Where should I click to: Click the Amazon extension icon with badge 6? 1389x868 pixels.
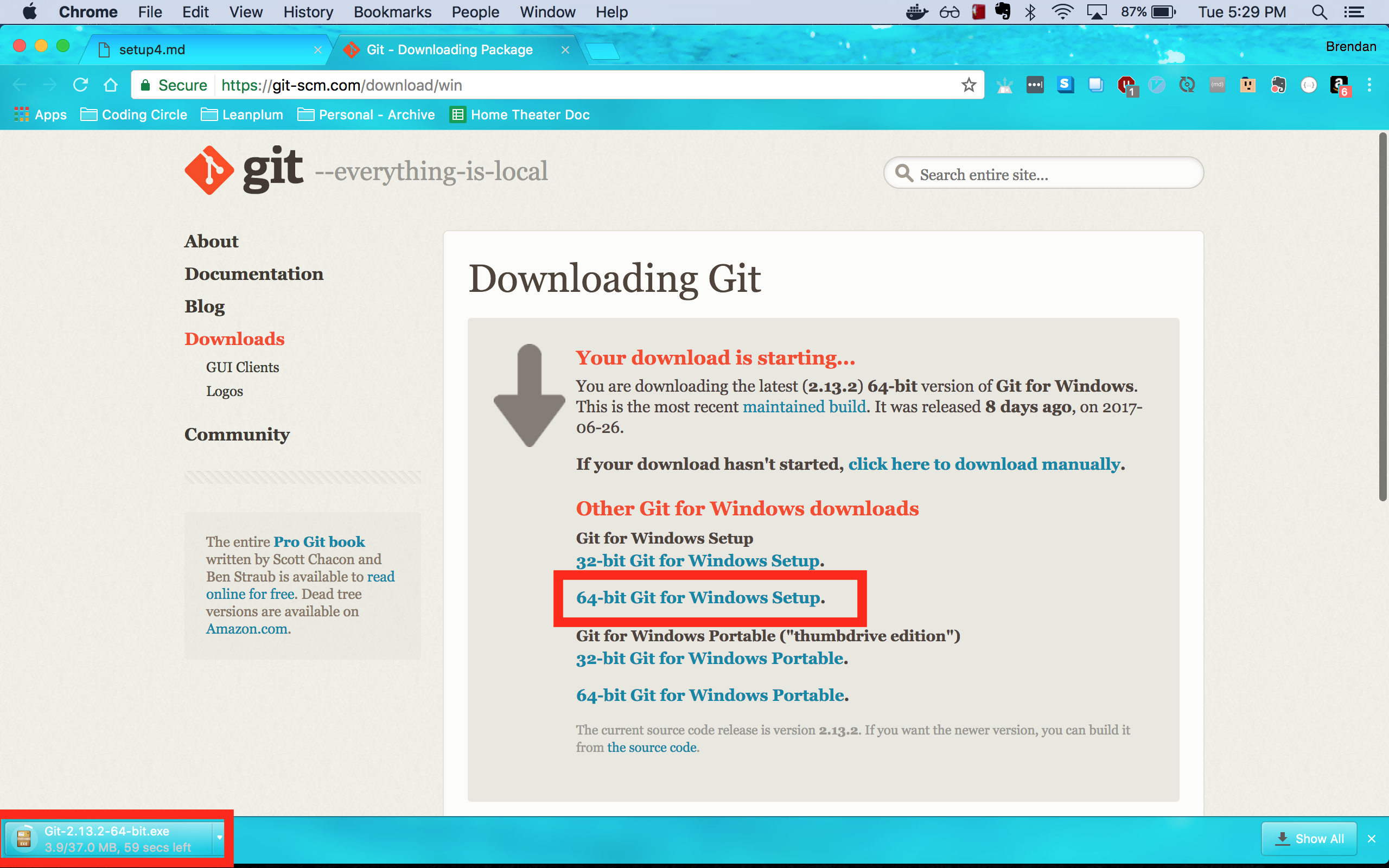[1340, 86]
